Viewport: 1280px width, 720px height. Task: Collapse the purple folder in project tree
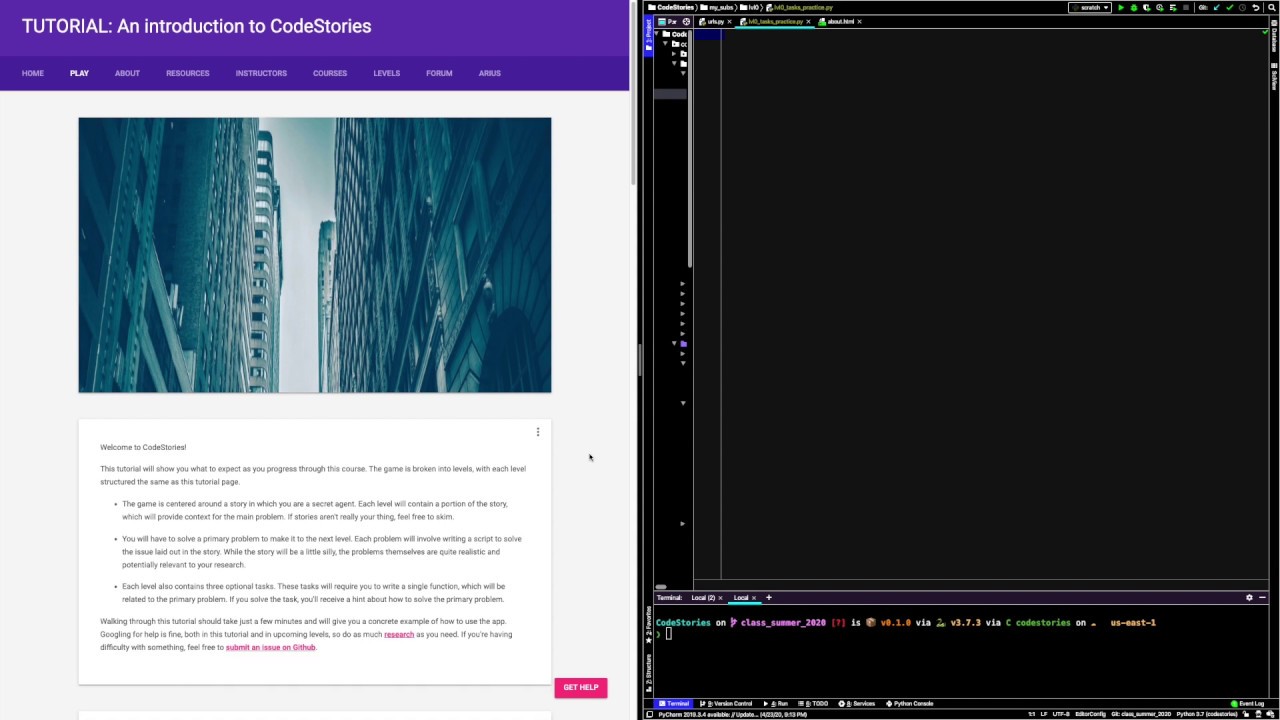point(674,343)
